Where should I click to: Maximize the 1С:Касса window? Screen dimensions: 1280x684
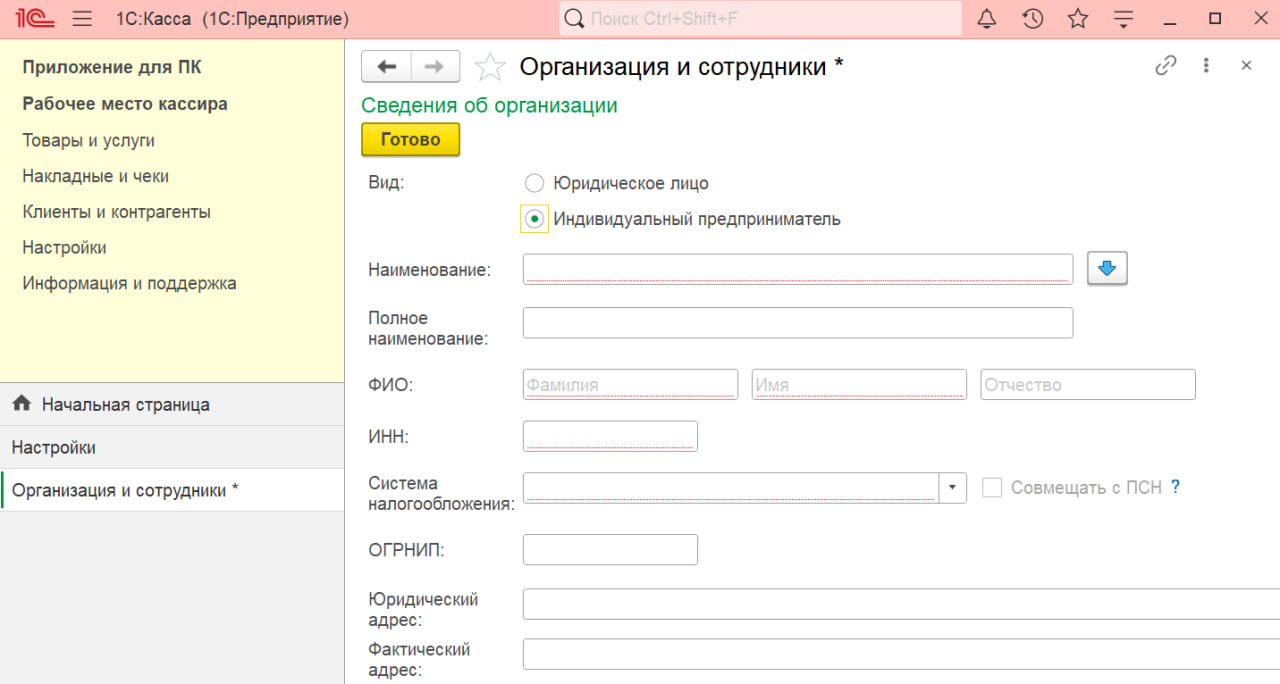click(x=1215, y=19)
